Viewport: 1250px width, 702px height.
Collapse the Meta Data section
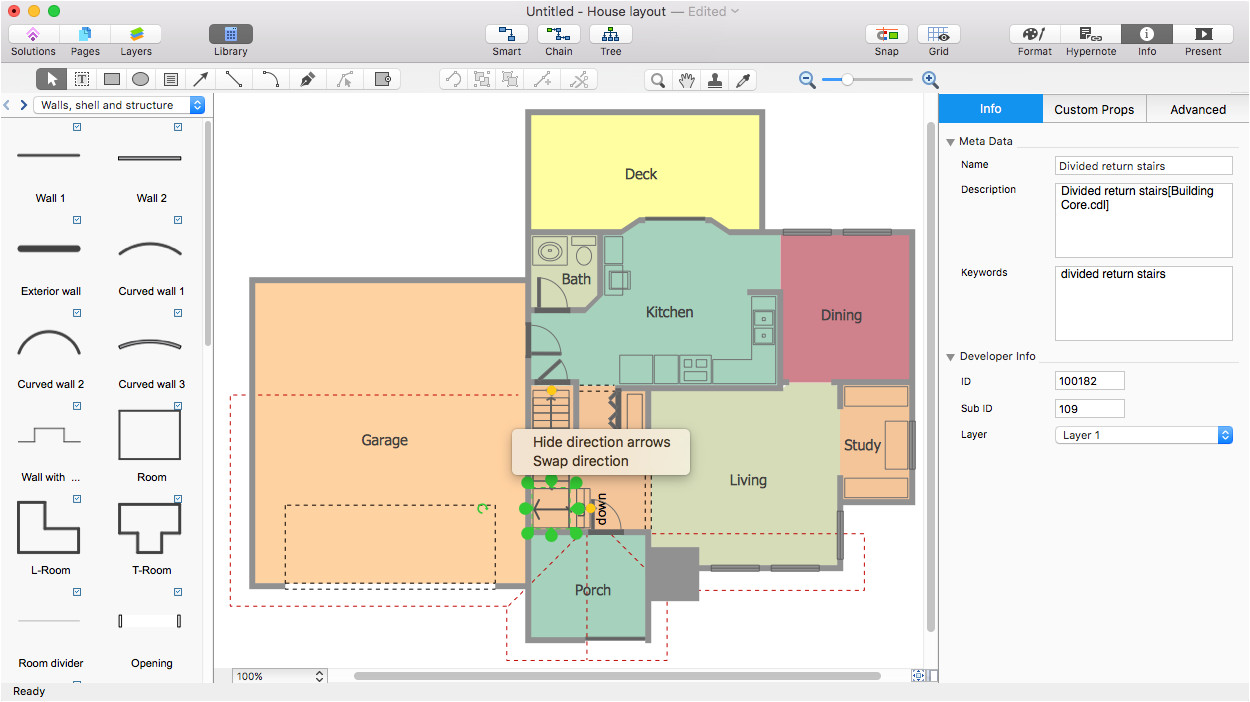coord(950,142)
